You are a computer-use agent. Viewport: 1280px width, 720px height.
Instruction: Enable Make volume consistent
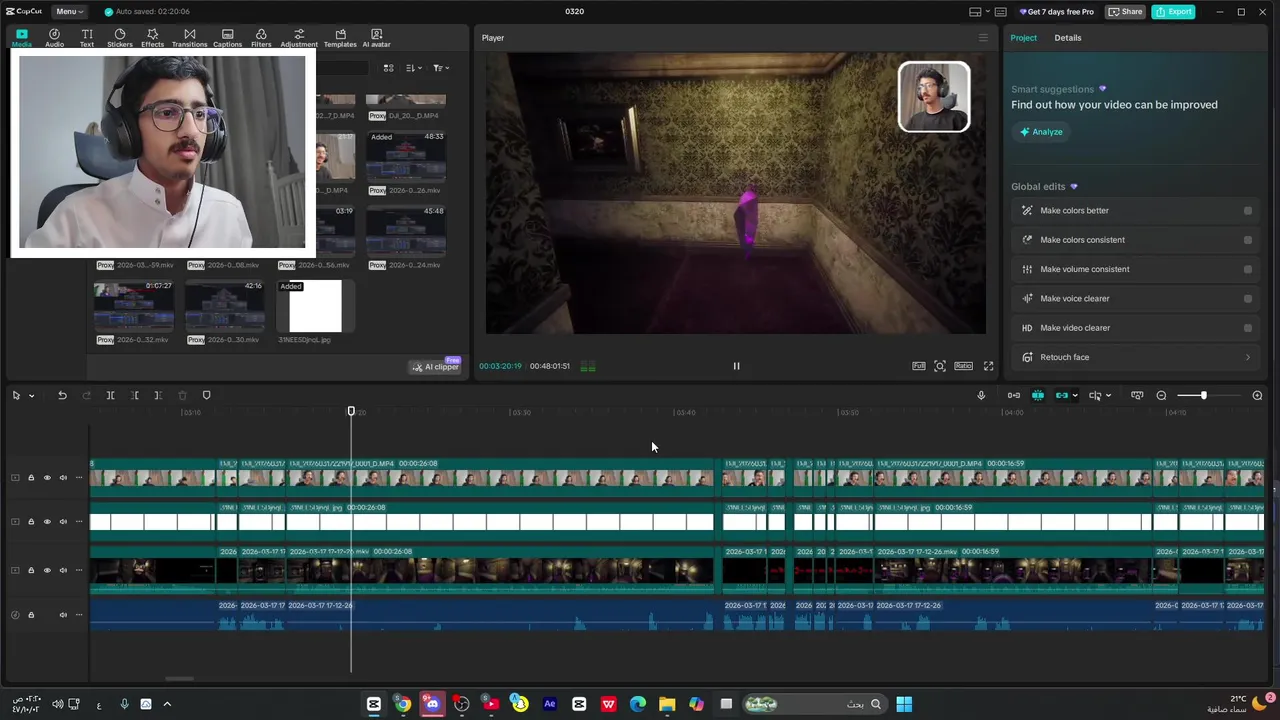(x=1247, y=269)
